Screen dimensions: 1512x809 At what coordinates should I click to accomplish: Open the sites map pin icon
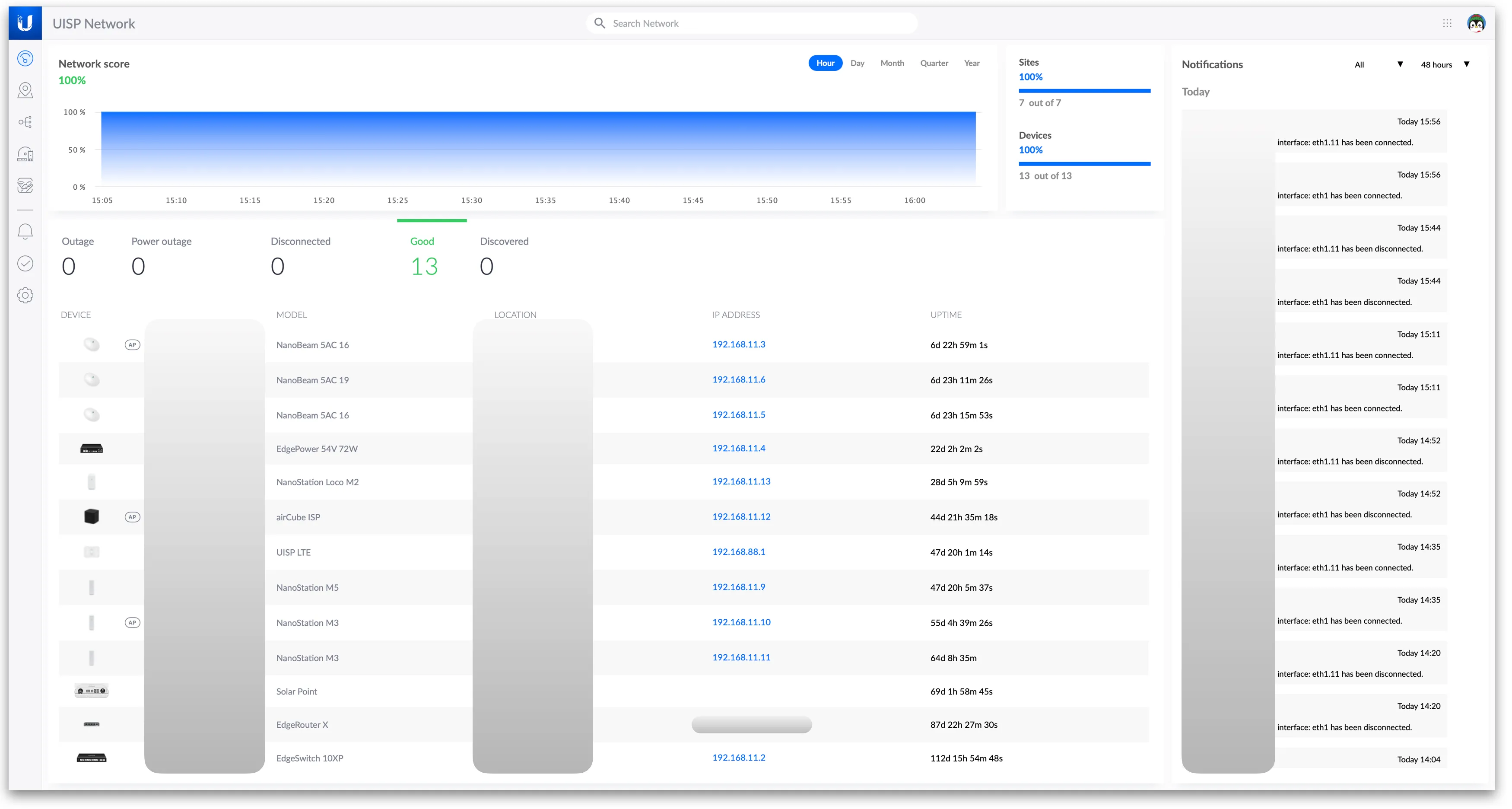[x=25, y=90]
